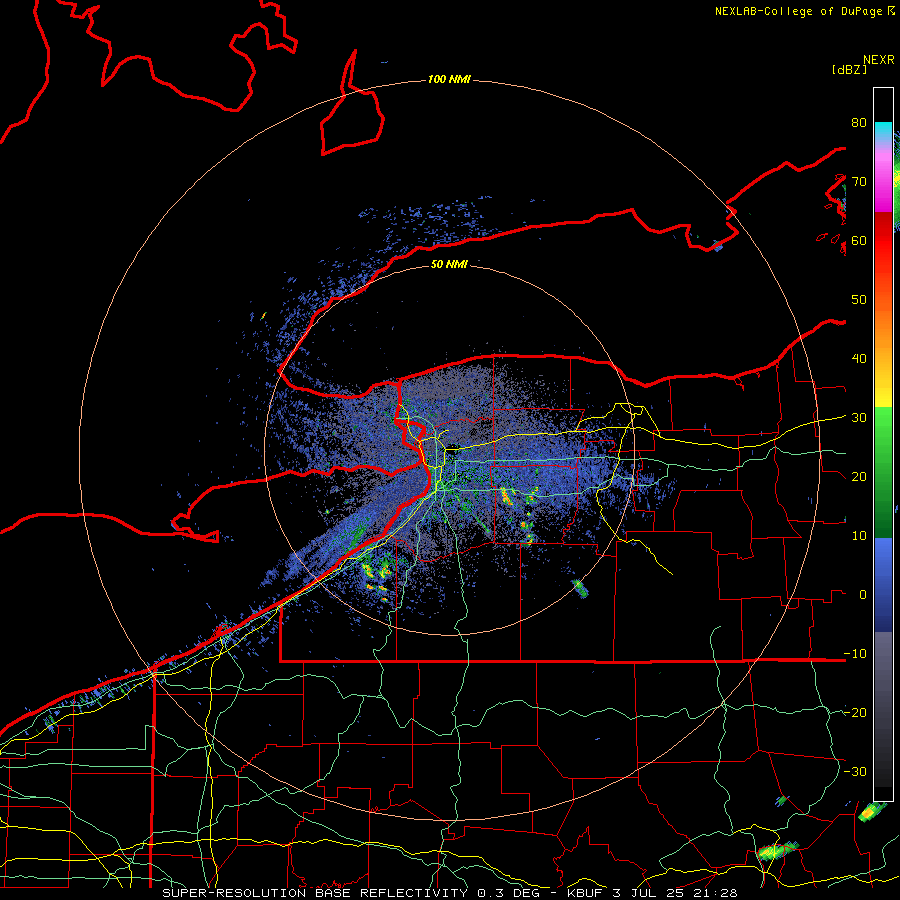
Task: Click the 40 value on the dBZ scale
Action: pyautogui.click(x=859, y=359)
